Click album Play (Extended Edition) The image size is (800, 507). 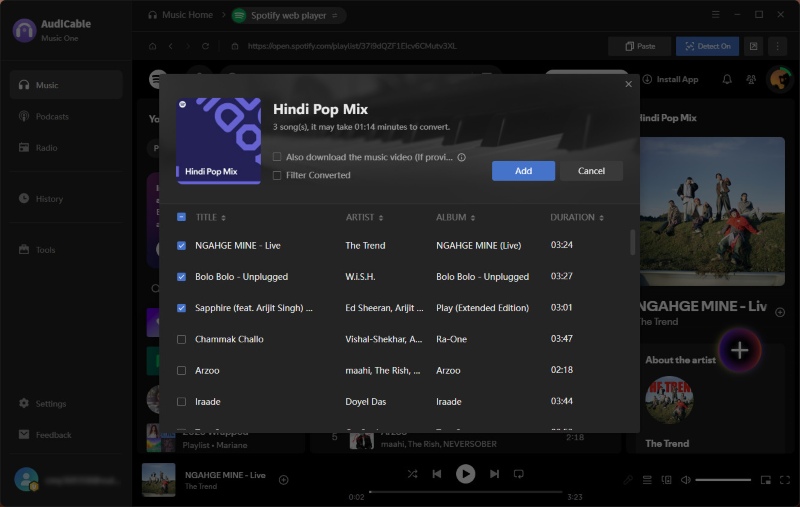coord(482,308)
